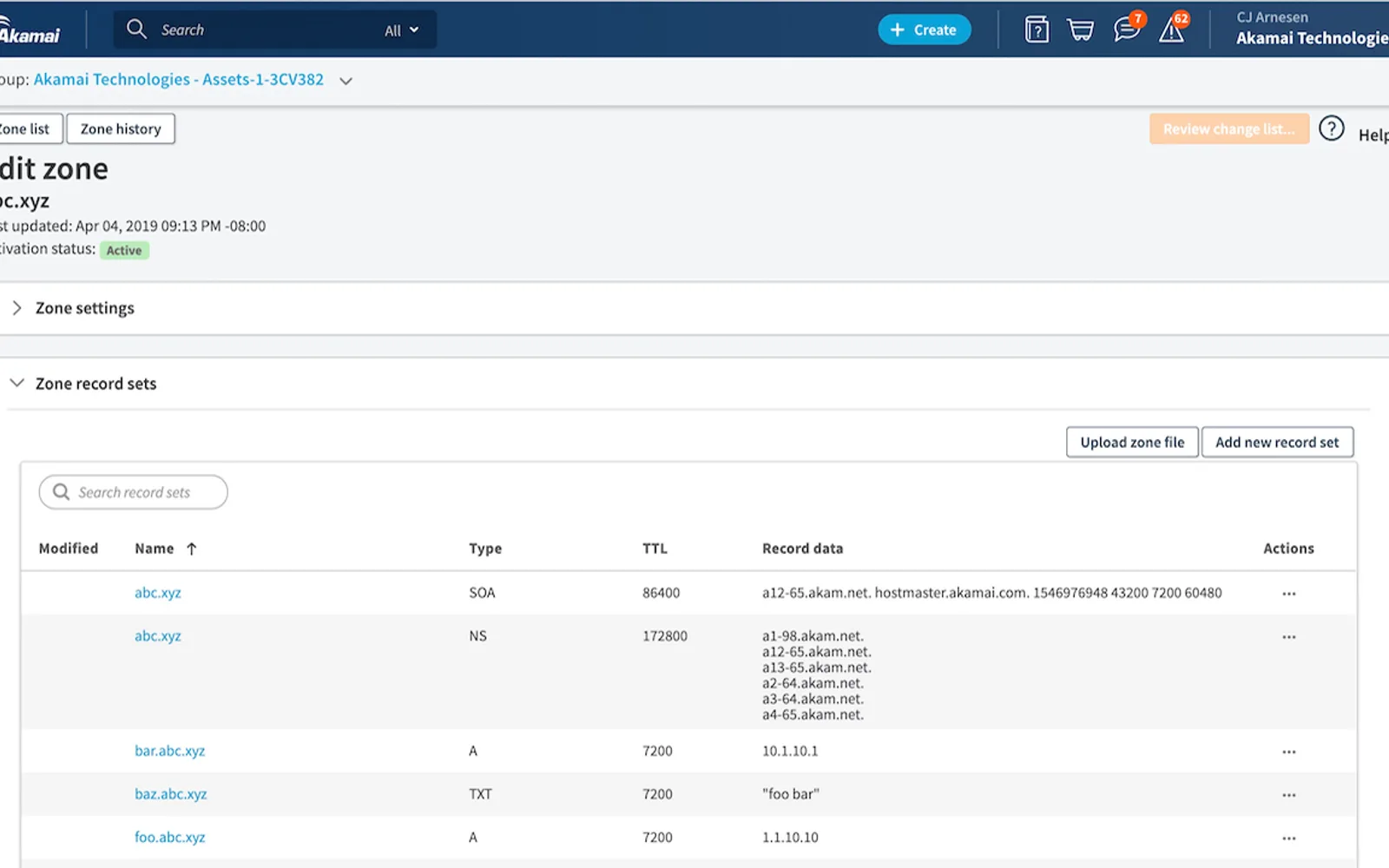This screenshot has height=868, width=1389.
Task: Click the search icon in record sets field
Action: (x=61, y=492)
